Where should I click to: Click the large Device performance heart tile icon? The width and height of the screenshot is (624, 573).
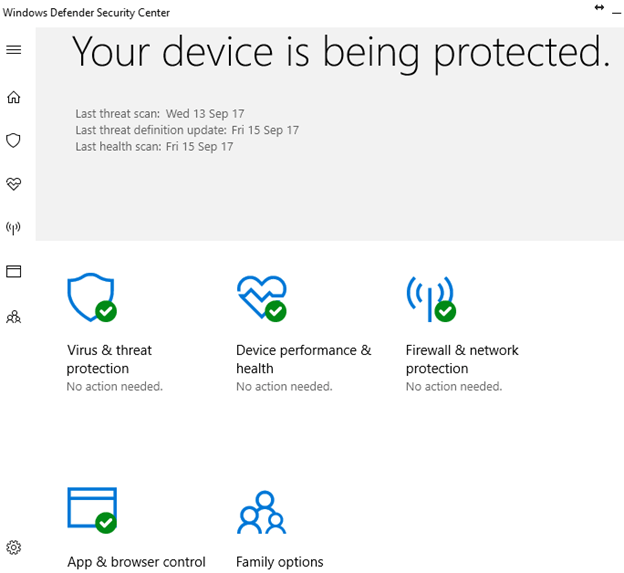[x=261, y=298]
